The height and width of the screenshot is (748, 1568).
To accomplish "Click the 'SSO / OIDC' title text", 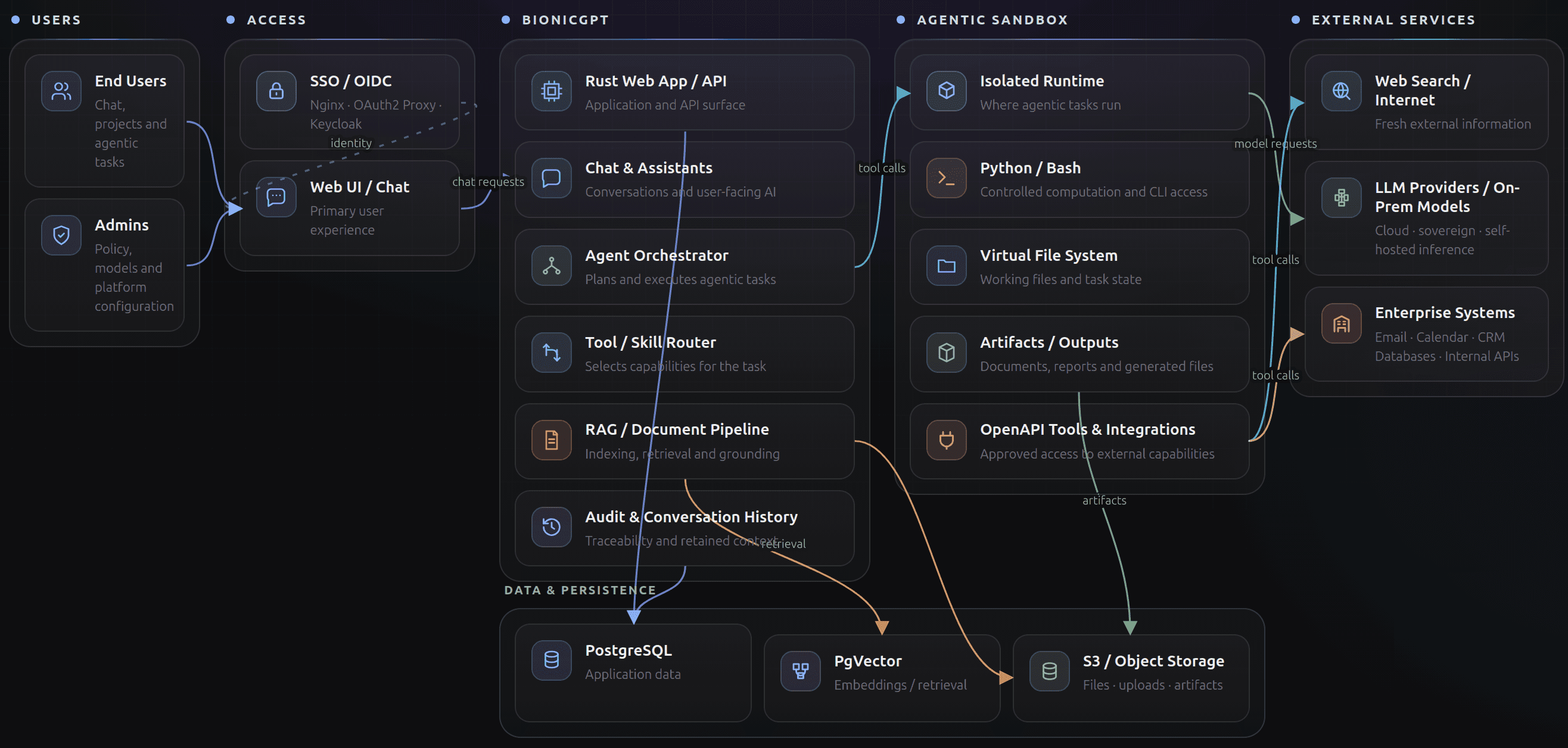I will coord(351,81).
